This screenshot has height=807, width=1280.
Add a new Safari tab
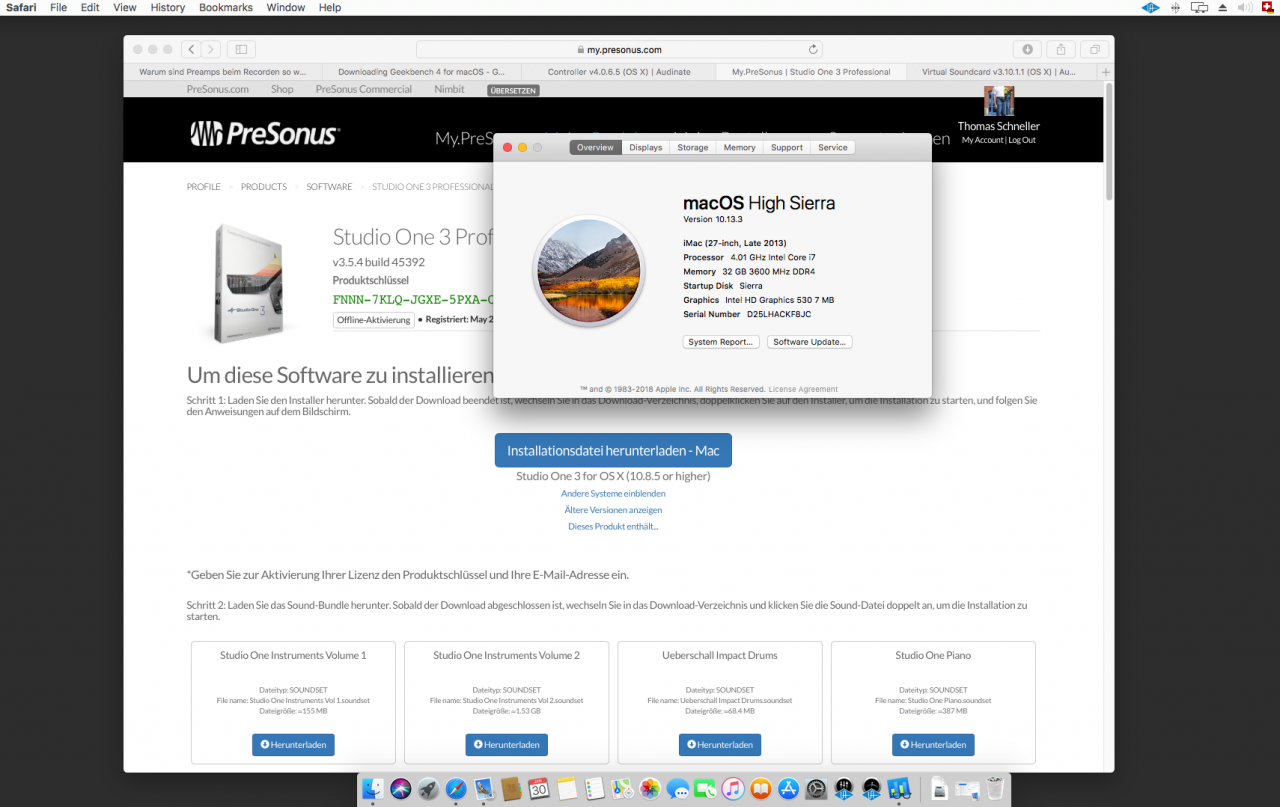coord(1106,72)
